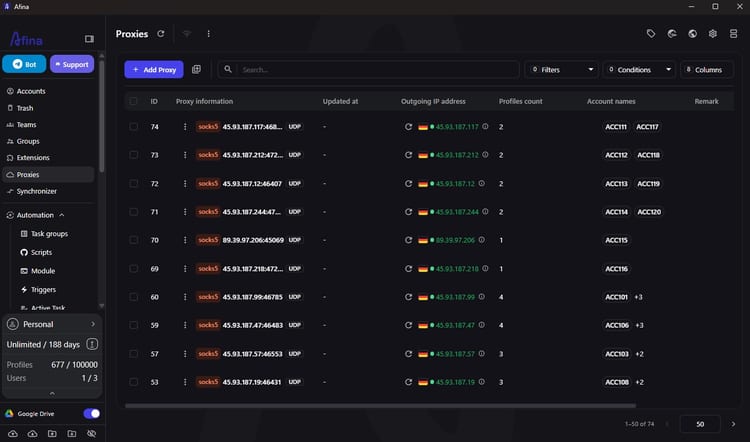Open the layout view icon in top bar
Screen dimensions: 750x442
(x=733, y=33)
